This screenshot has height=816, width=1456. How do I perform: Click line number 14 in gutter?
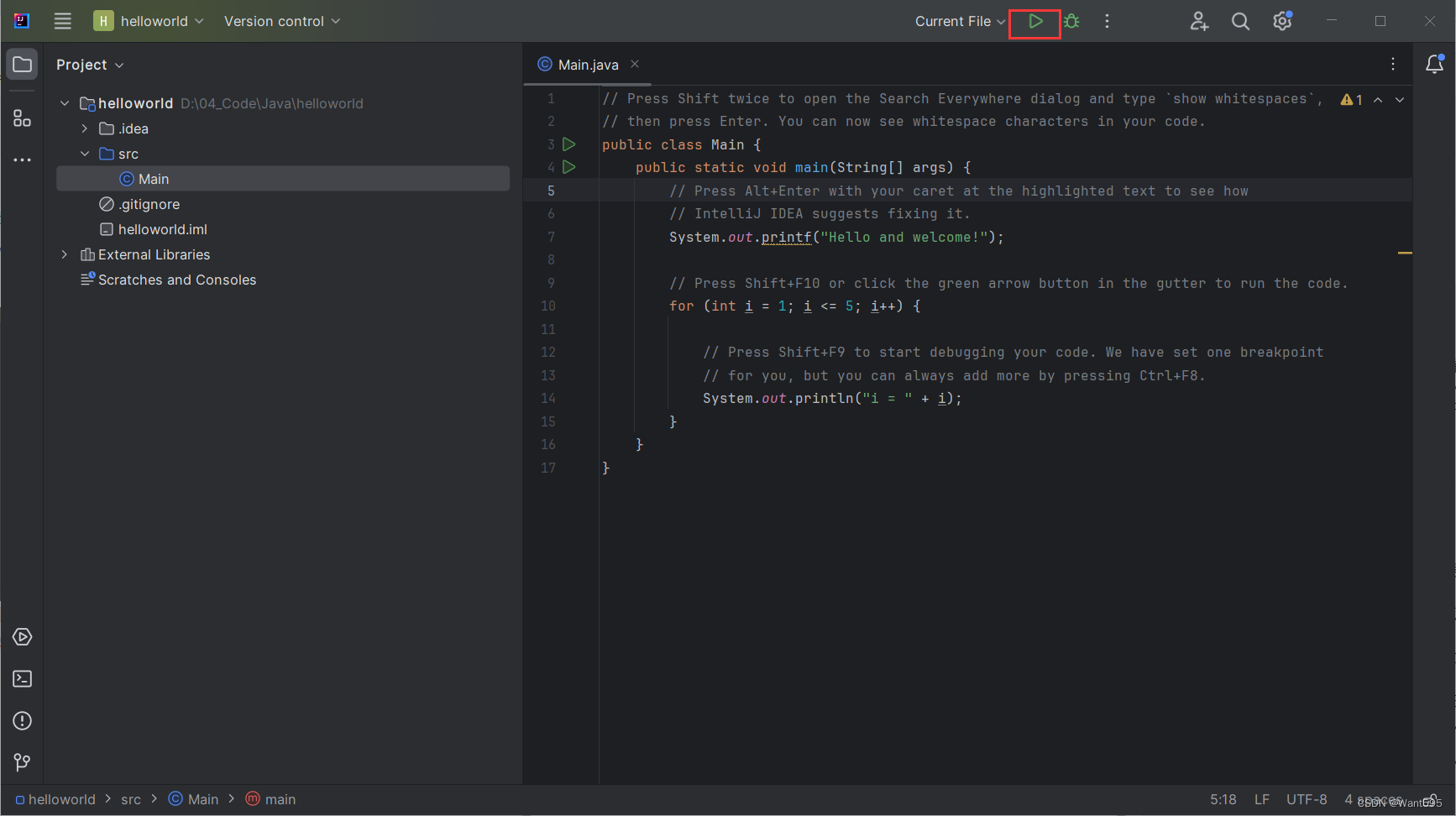pyautogui.click(x=547, y=398)
